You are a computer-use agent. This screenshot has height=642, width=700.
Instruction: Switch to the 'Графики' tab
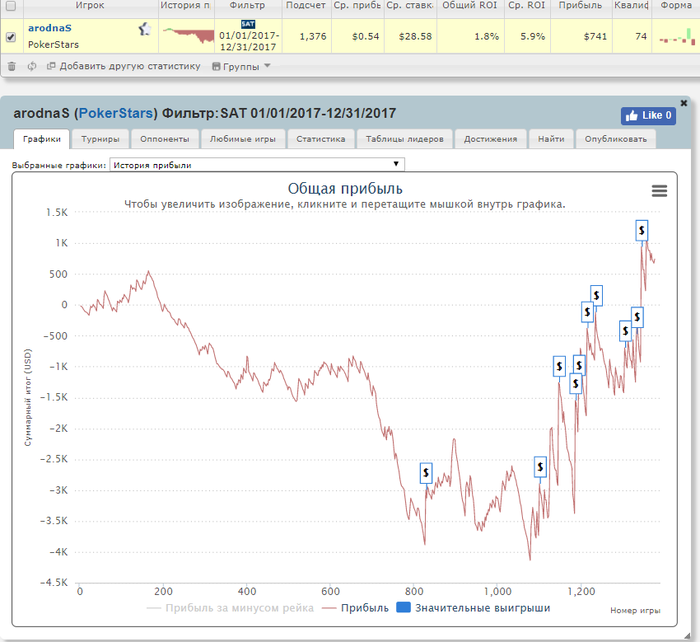point(42,139)
